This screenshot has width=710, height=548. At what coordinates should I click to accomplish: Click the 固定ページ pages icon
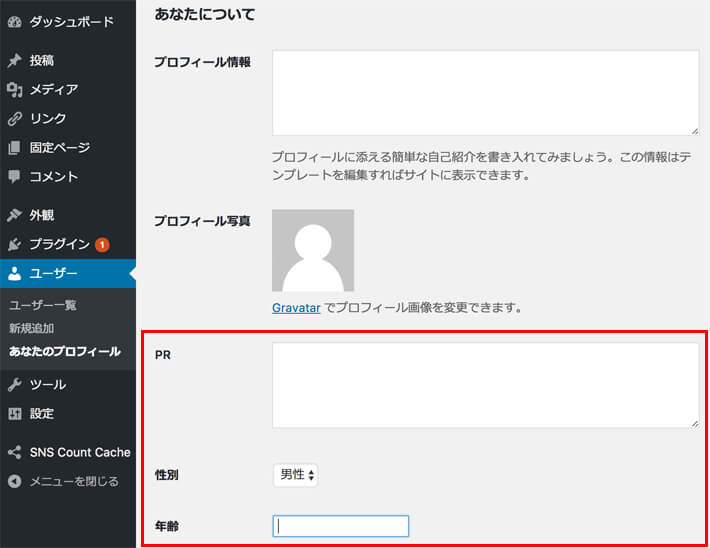tap(15, 148)
